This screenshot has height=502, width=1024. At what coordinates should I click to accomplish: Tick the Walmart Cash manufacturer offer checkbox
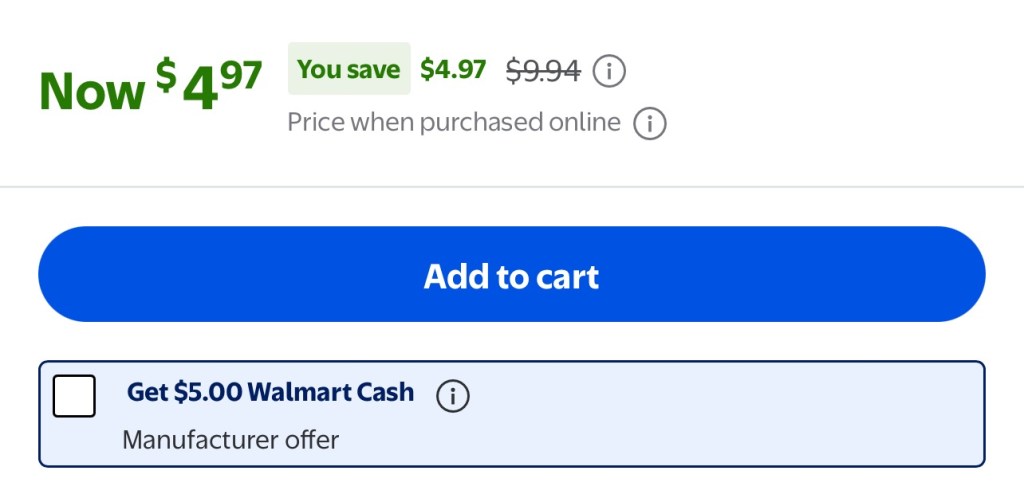(x=74, y=396)
